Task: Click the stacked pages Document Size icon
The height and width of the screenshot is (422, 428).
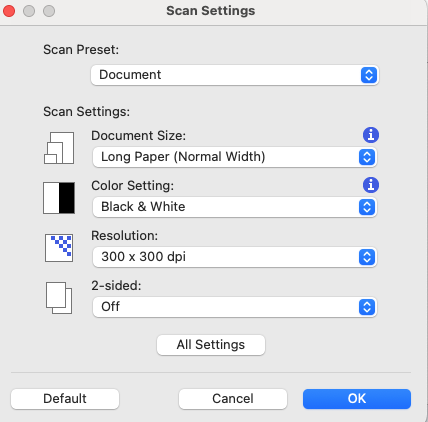Action: [59, 148]
